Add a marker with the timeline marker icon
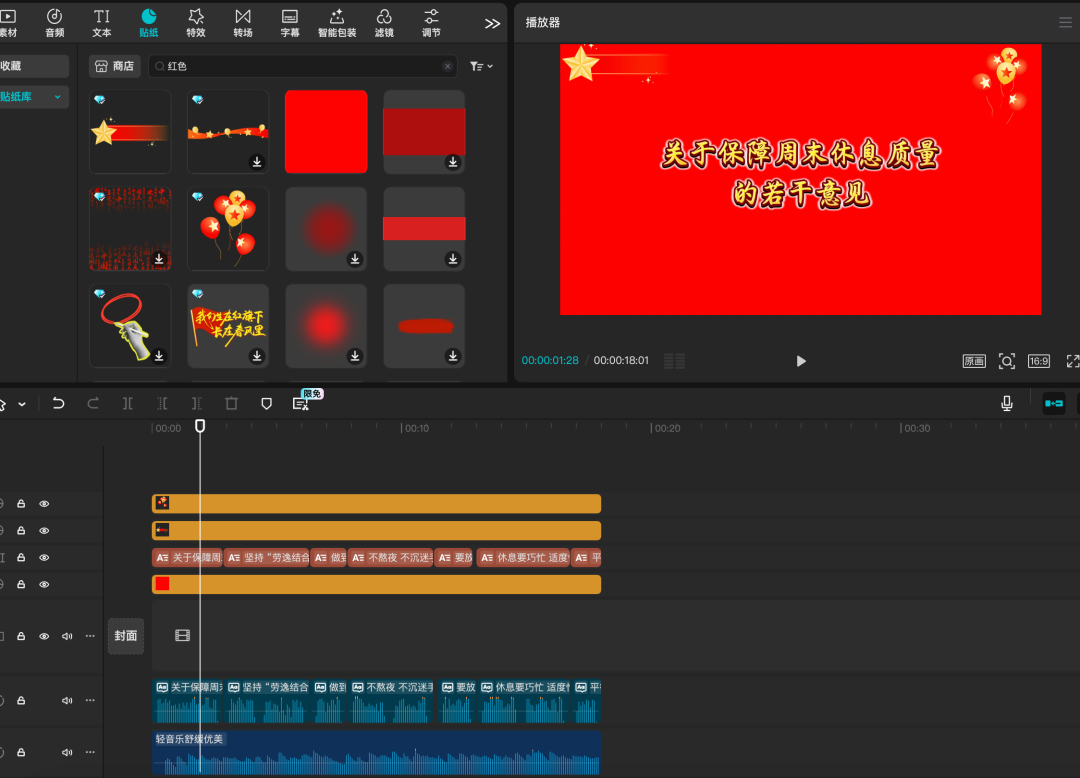This screenshot has height=778, width=1080. click(x=266, y=403)
